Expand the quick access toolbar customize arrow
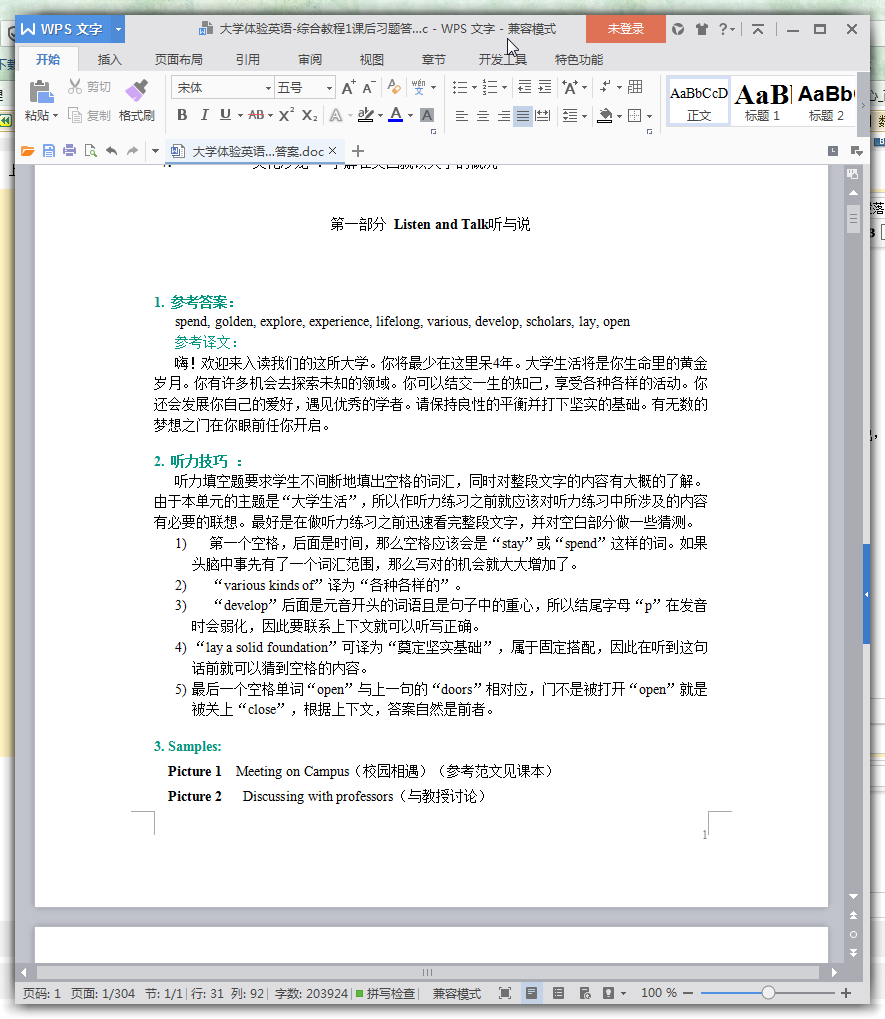 [x=155, y=151]
